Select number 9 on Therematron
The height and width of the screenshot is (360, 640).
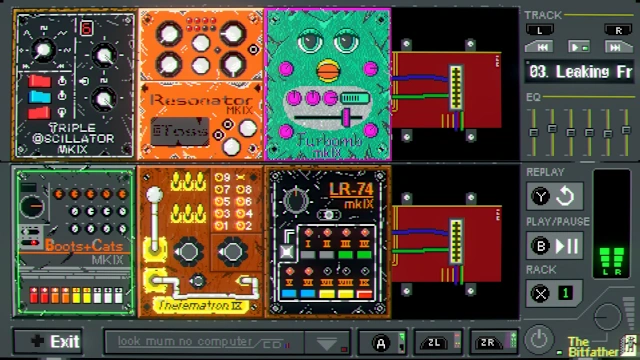[223, 178]
